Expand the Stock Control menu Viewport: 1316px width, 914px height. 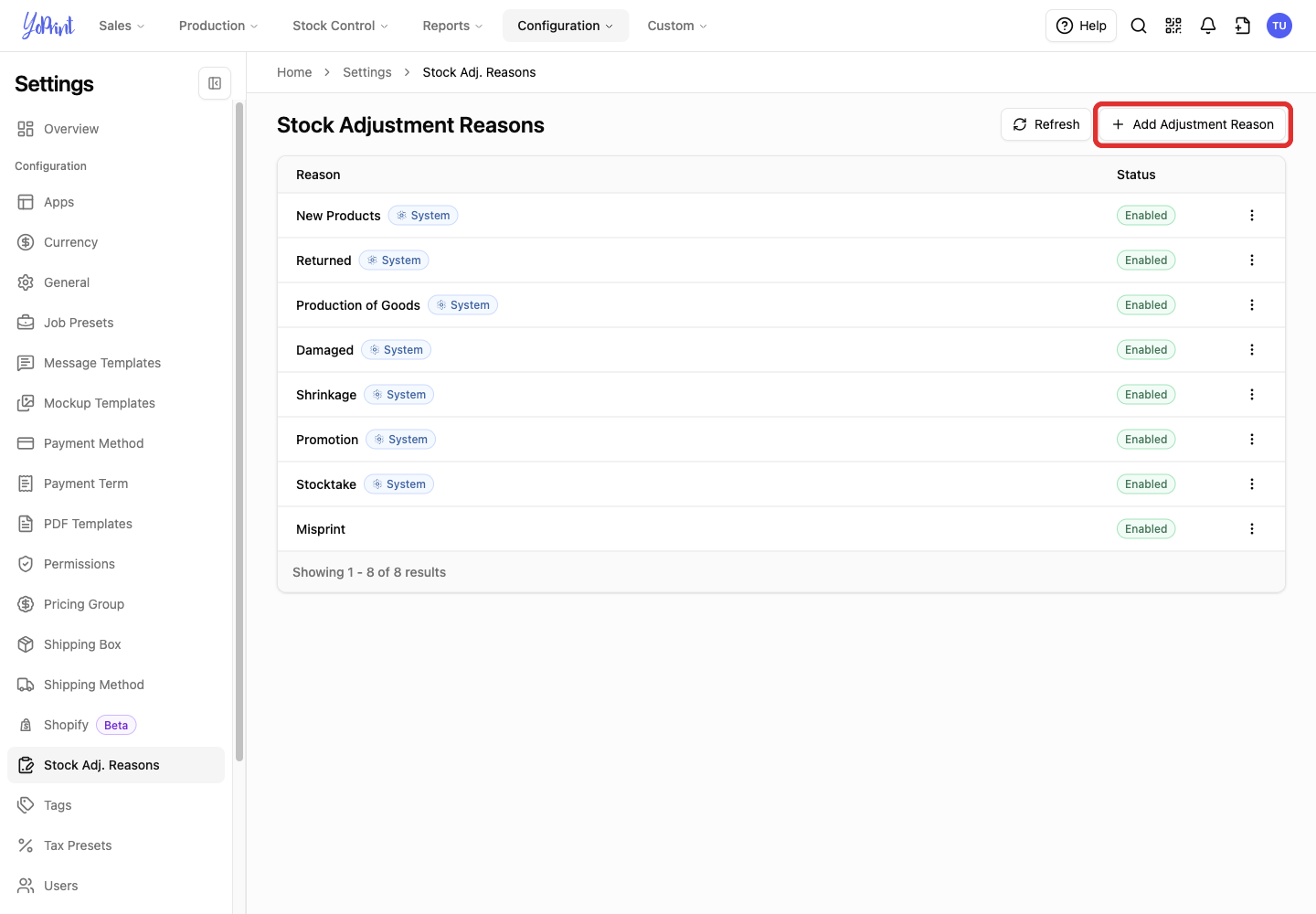[340, 26]
